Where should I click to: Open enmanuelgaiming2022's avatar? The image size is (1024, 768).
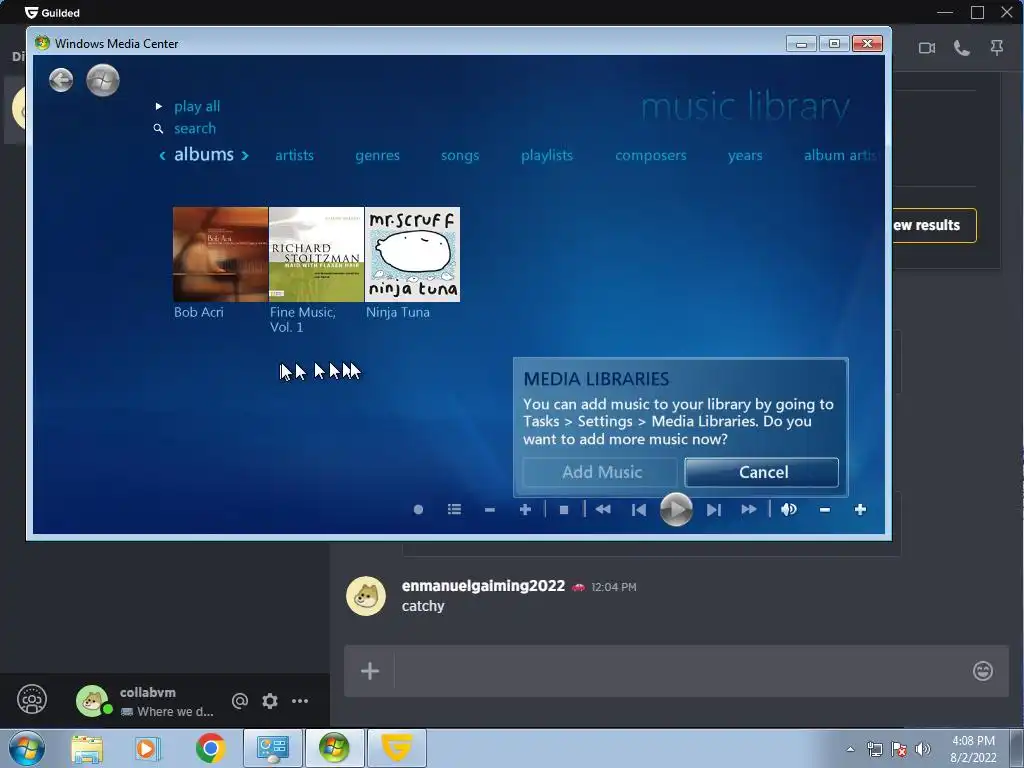coord(366,596)
